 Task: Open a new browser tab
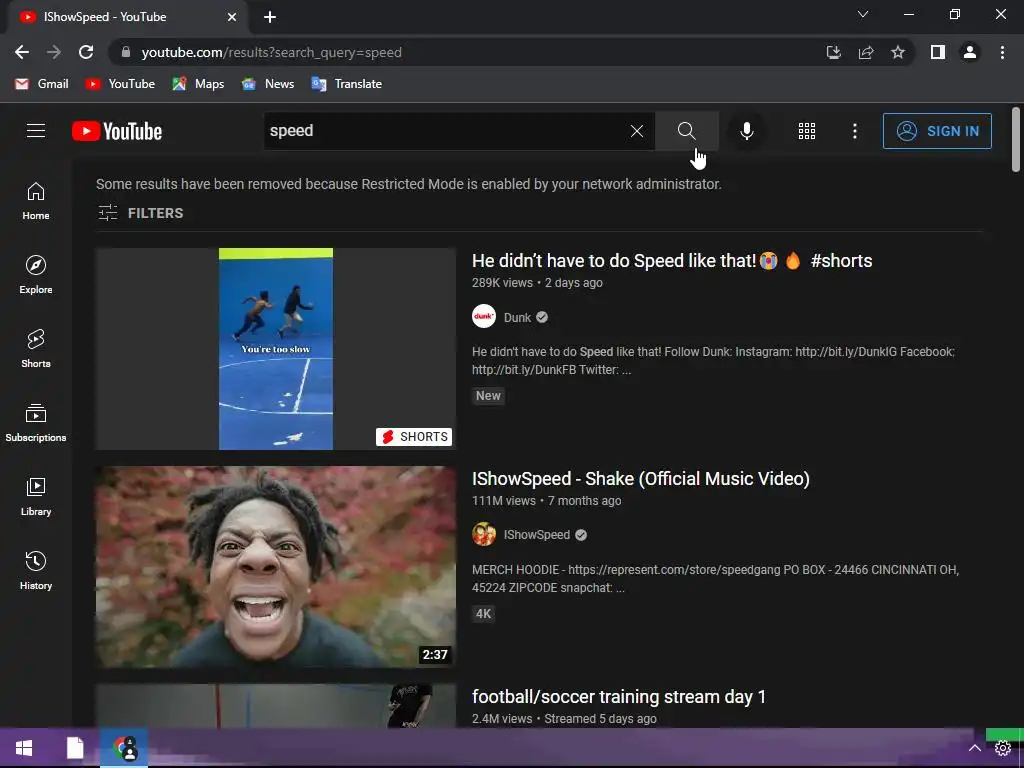(270, 17)
